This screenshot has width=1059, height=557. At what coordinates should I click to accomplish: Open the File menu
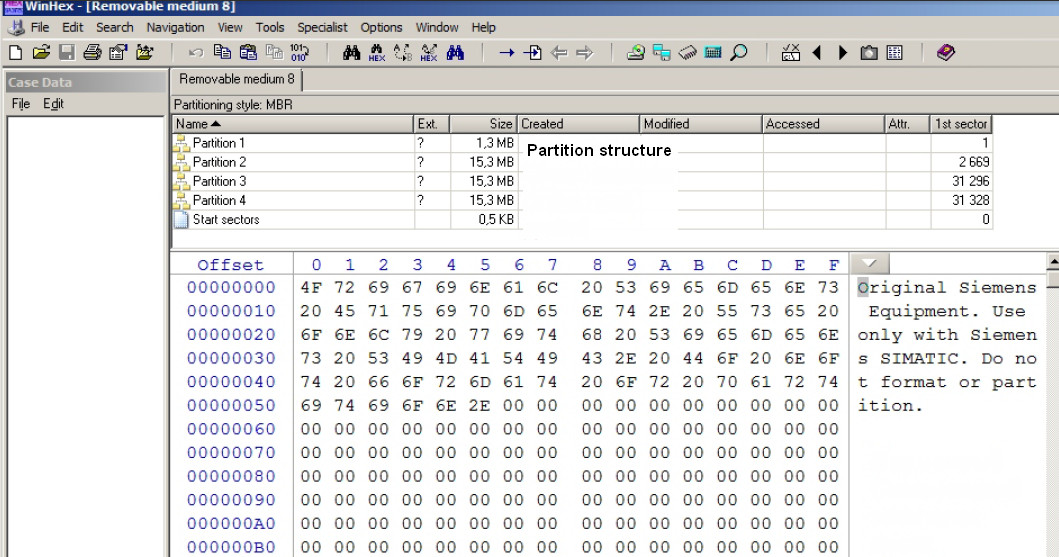[40, 28]
